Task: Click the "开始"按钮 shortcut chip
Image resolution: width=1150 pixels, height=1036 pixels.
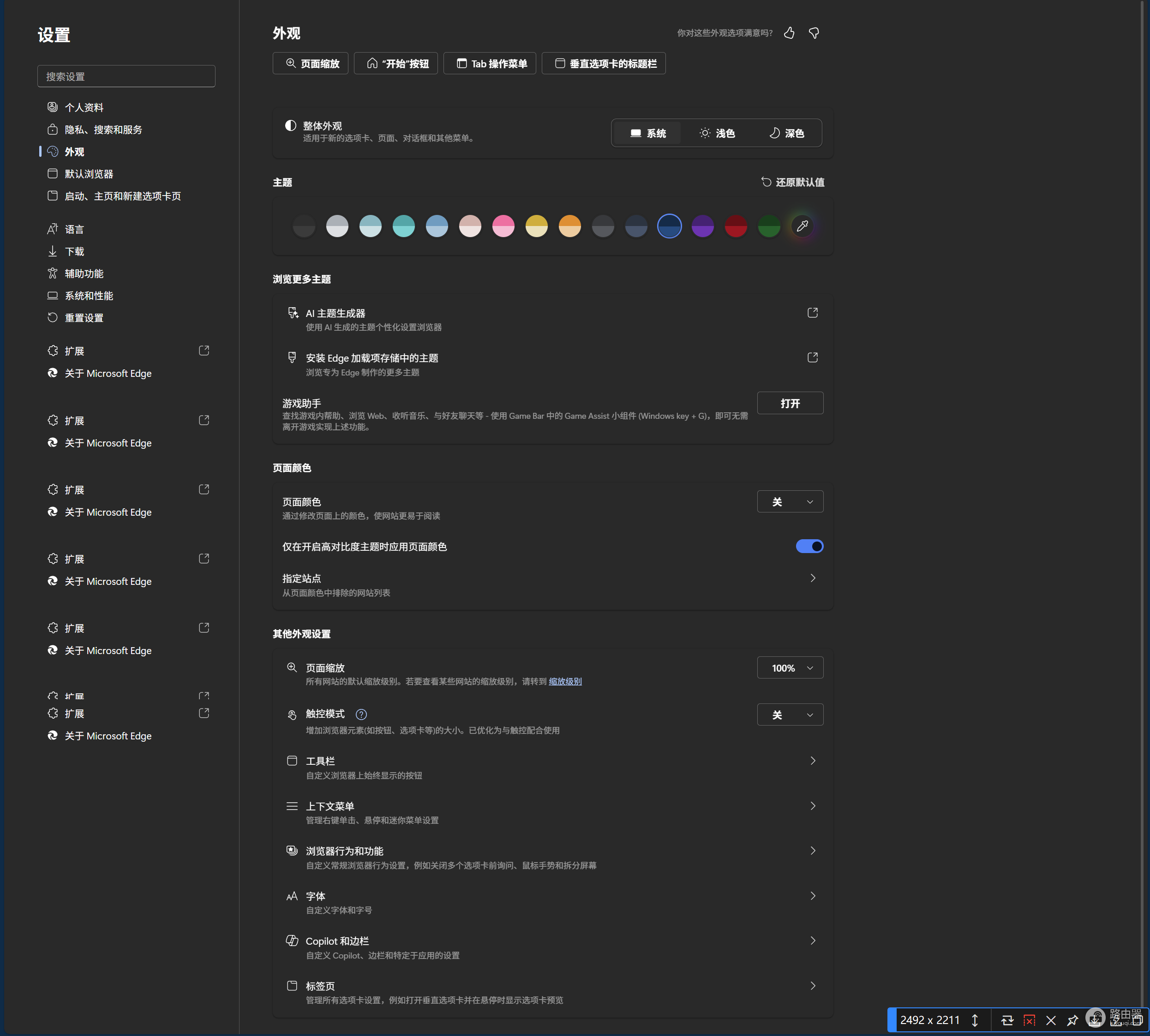Action: [396, 63]
